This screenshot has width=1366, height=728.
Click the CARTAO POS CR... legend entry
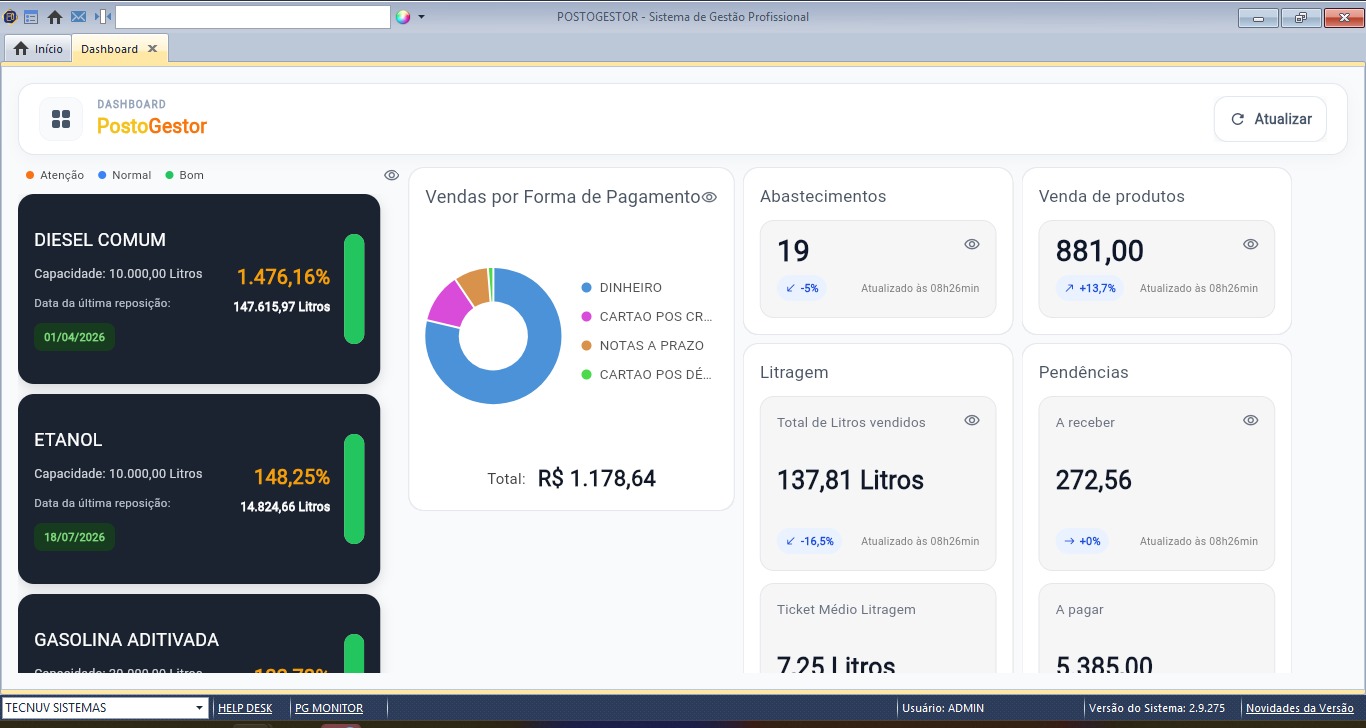point(646,317)
